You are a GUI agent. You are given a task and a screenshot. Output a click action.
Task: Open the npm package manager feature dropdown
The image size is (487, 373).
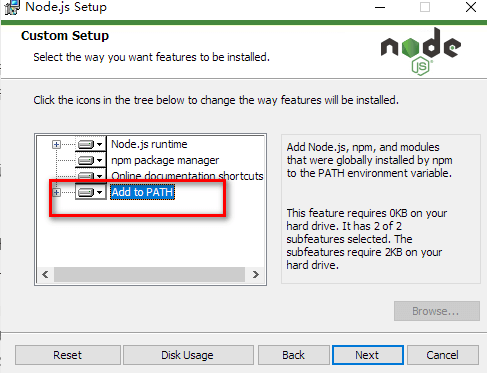tap(90, 160)
